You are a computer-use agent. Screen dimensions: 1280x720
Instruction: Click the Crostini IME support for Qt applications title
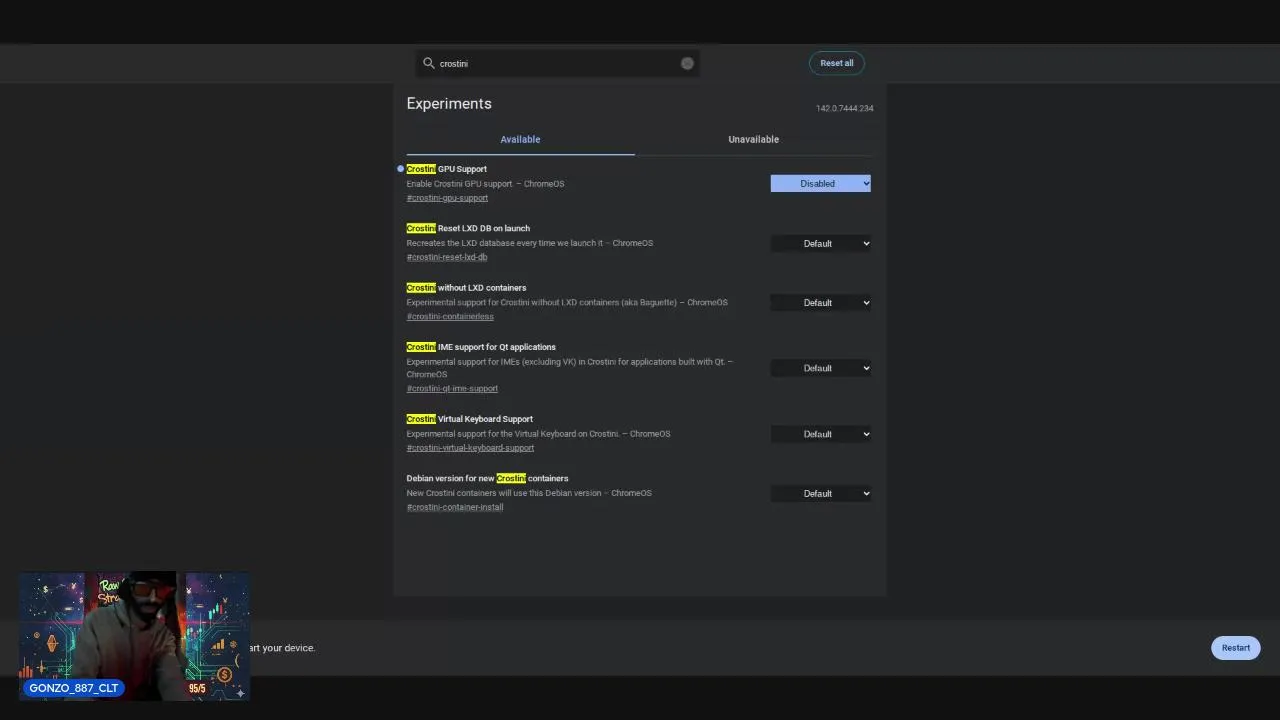[x=481, y=347]
